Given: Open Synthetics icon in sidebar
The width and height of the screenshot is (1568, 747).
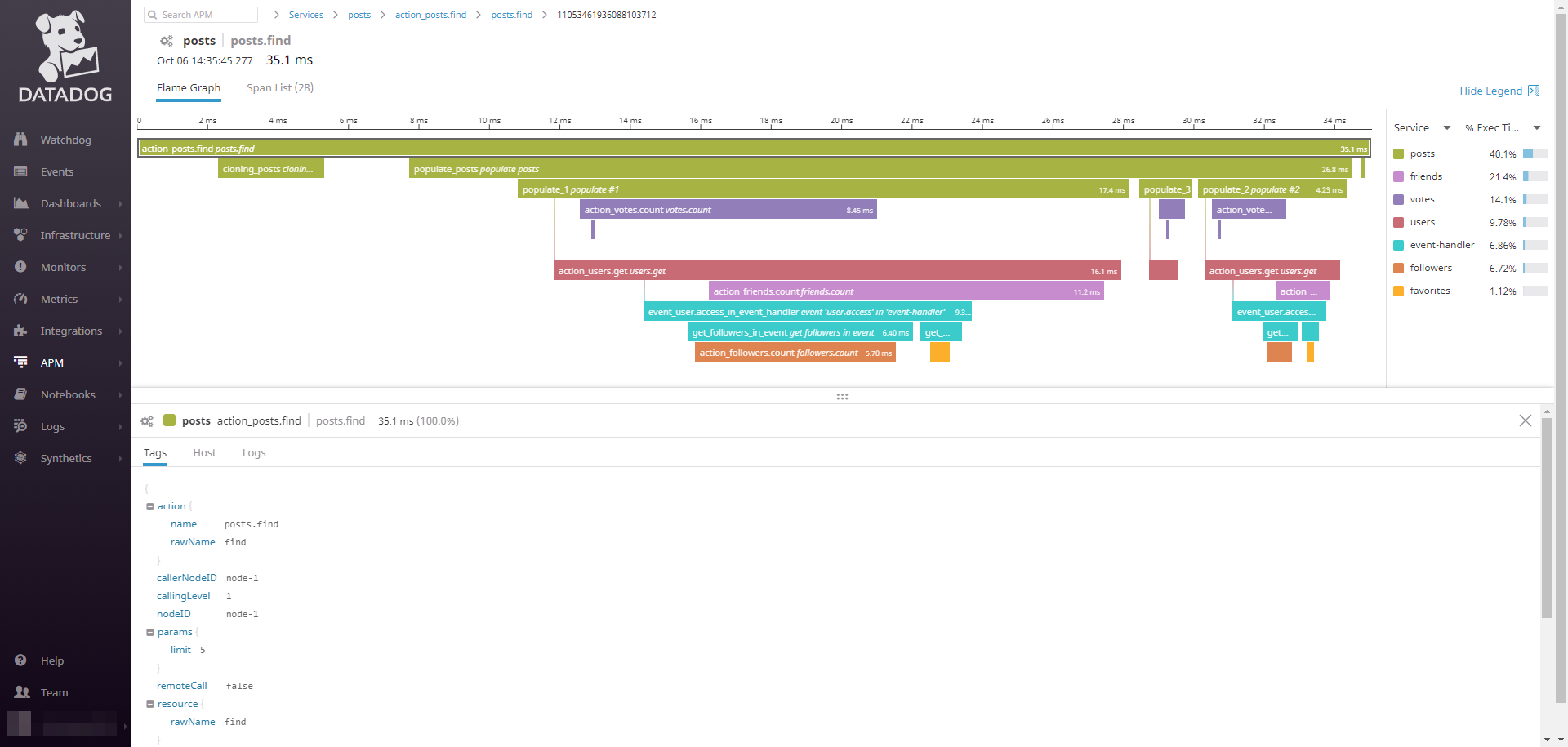Looking at the screenshot, I should pos(20,458).
